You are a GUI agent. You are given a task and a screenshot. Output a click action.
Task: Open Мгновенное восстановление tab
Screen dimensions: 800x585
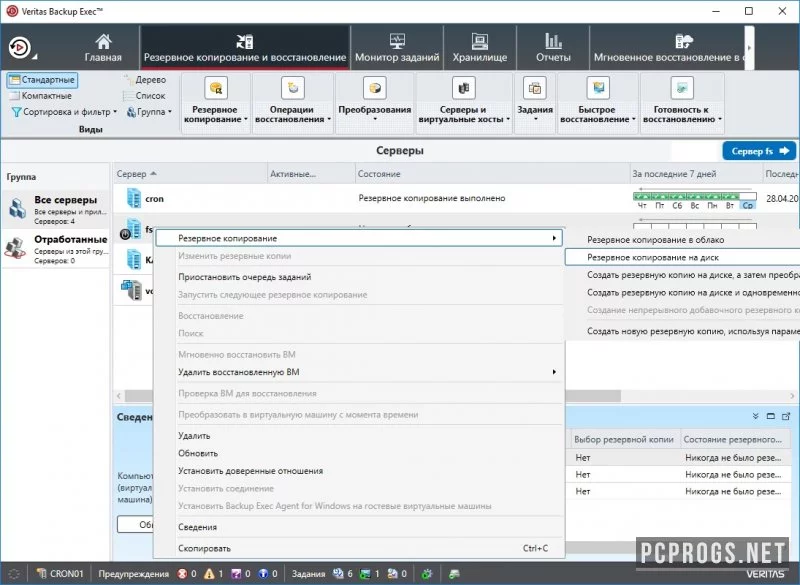[x=667, y=47]
